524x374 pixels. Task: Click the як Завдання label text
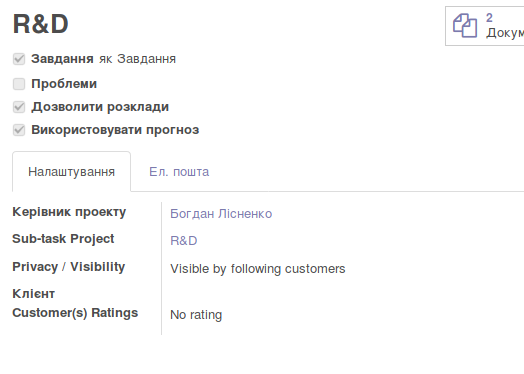click(x=137, y=59)
